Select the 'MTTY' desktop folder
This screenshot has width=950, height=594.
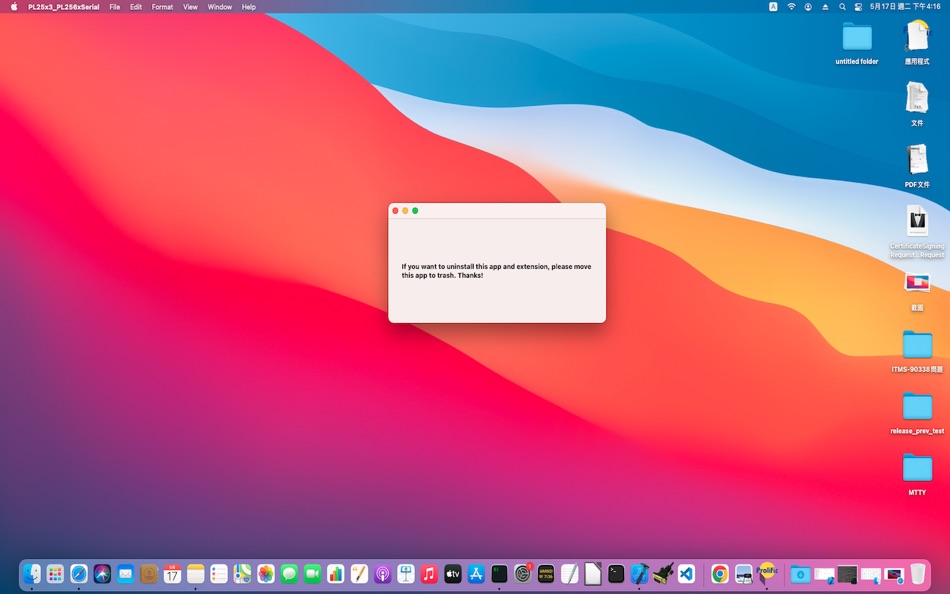point(917,469)
